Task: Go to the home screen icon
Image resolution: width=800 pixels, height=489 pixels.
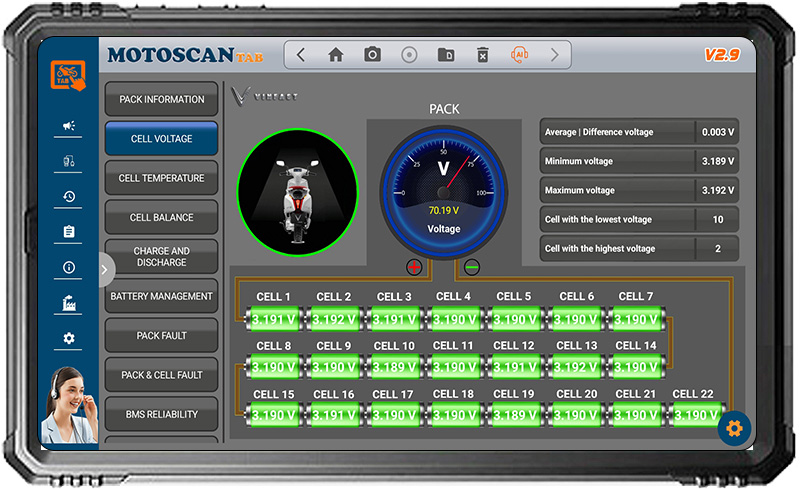Action: coord(335,55)
